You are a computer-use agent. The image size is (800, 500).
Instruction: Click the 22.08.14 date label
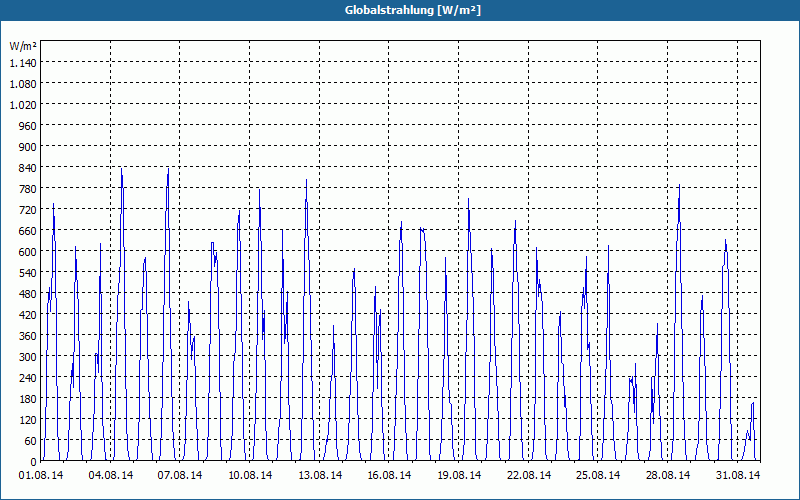[529, 475]
